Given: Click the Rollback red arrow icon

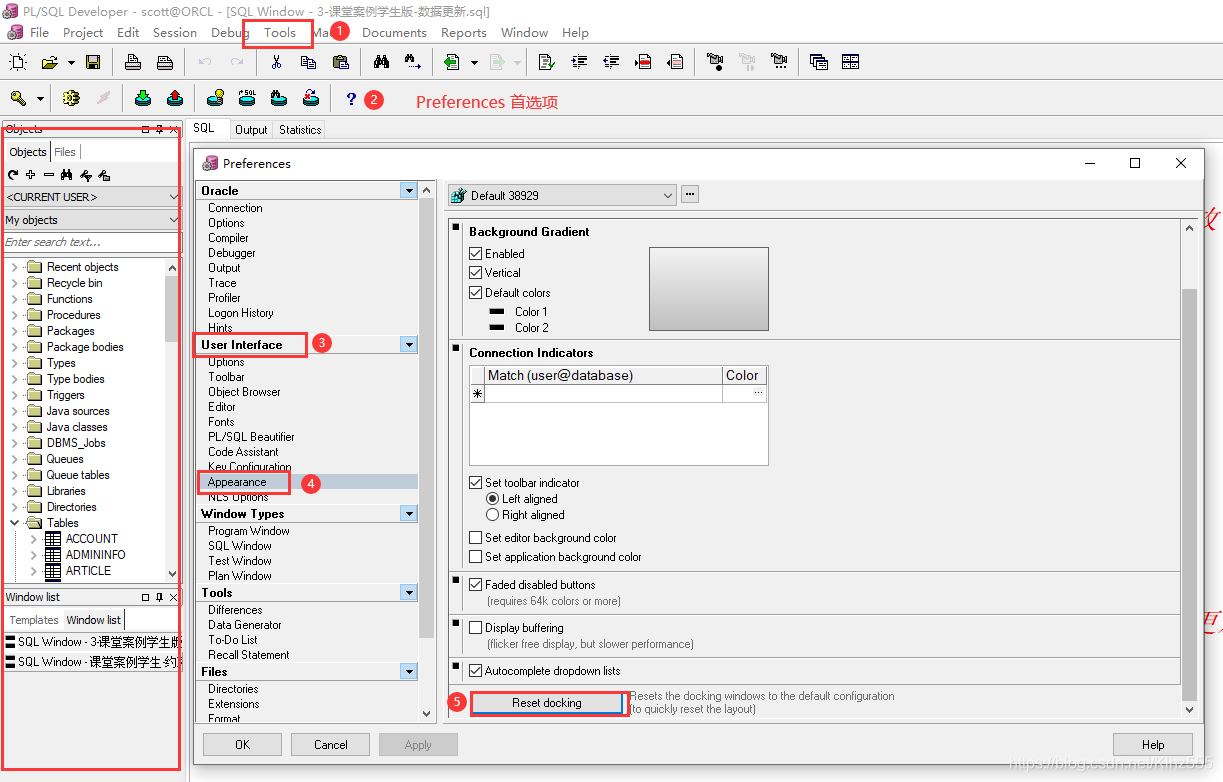Looking at the screenshot, I should [x=174, y=98].
